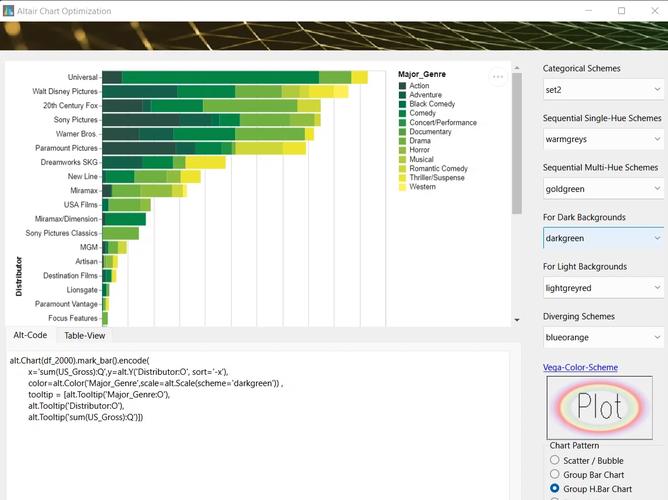
Task: Open the Categorical Schemes dropdown showing set2
Action: click(x=603, y=89)
